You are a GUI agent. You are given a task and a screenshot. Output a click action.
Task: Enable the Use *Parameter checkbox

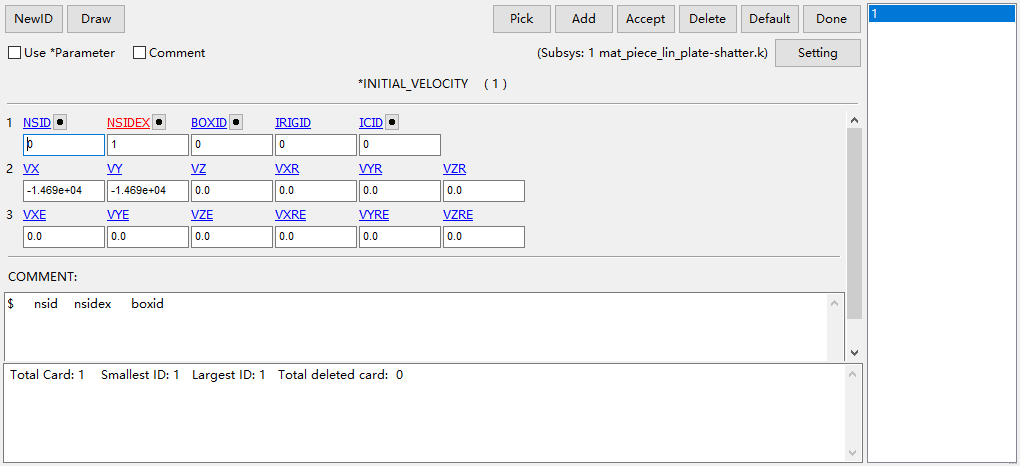[14, 53]
